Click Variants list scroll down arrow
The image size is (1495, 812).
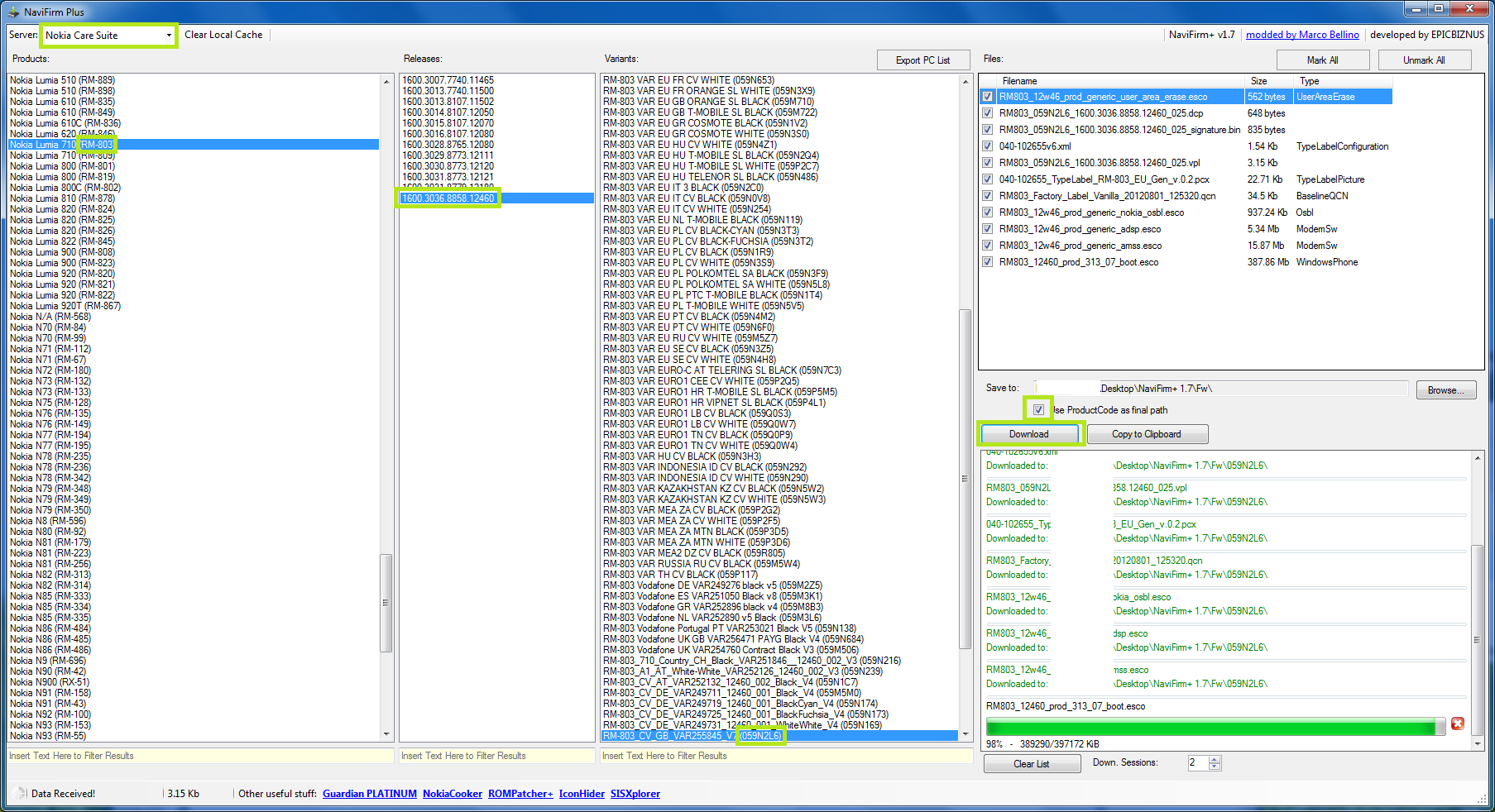(x=965, y=734)
